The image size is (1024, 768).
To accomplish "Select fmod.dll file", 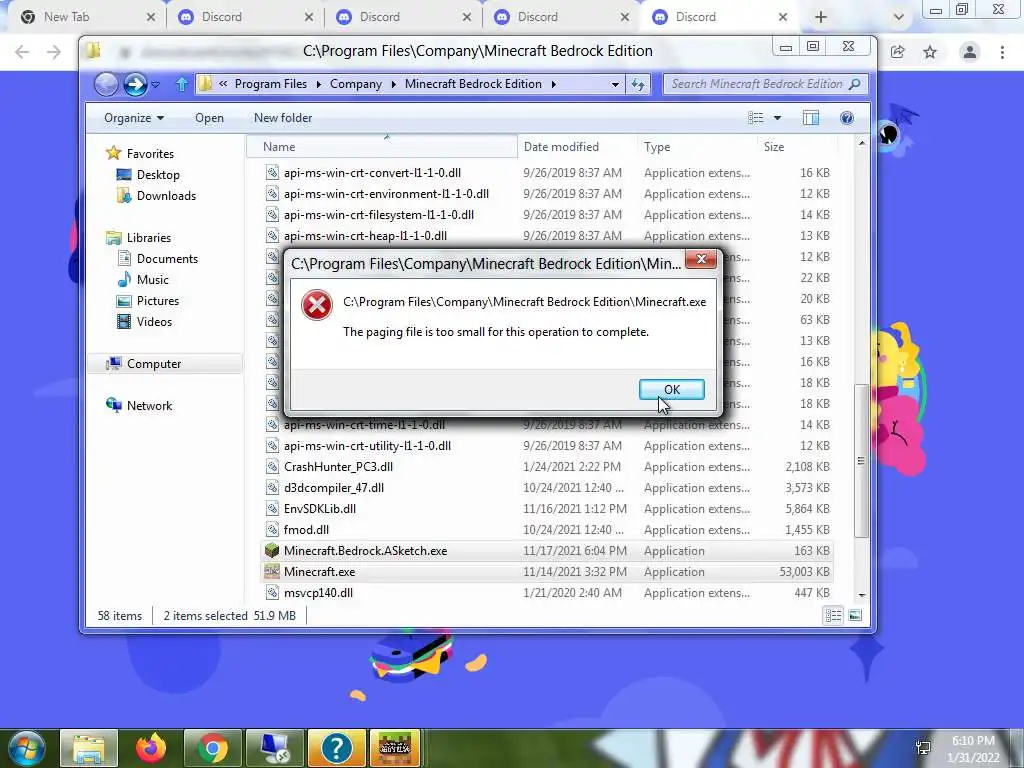I will tap(306, 530).
